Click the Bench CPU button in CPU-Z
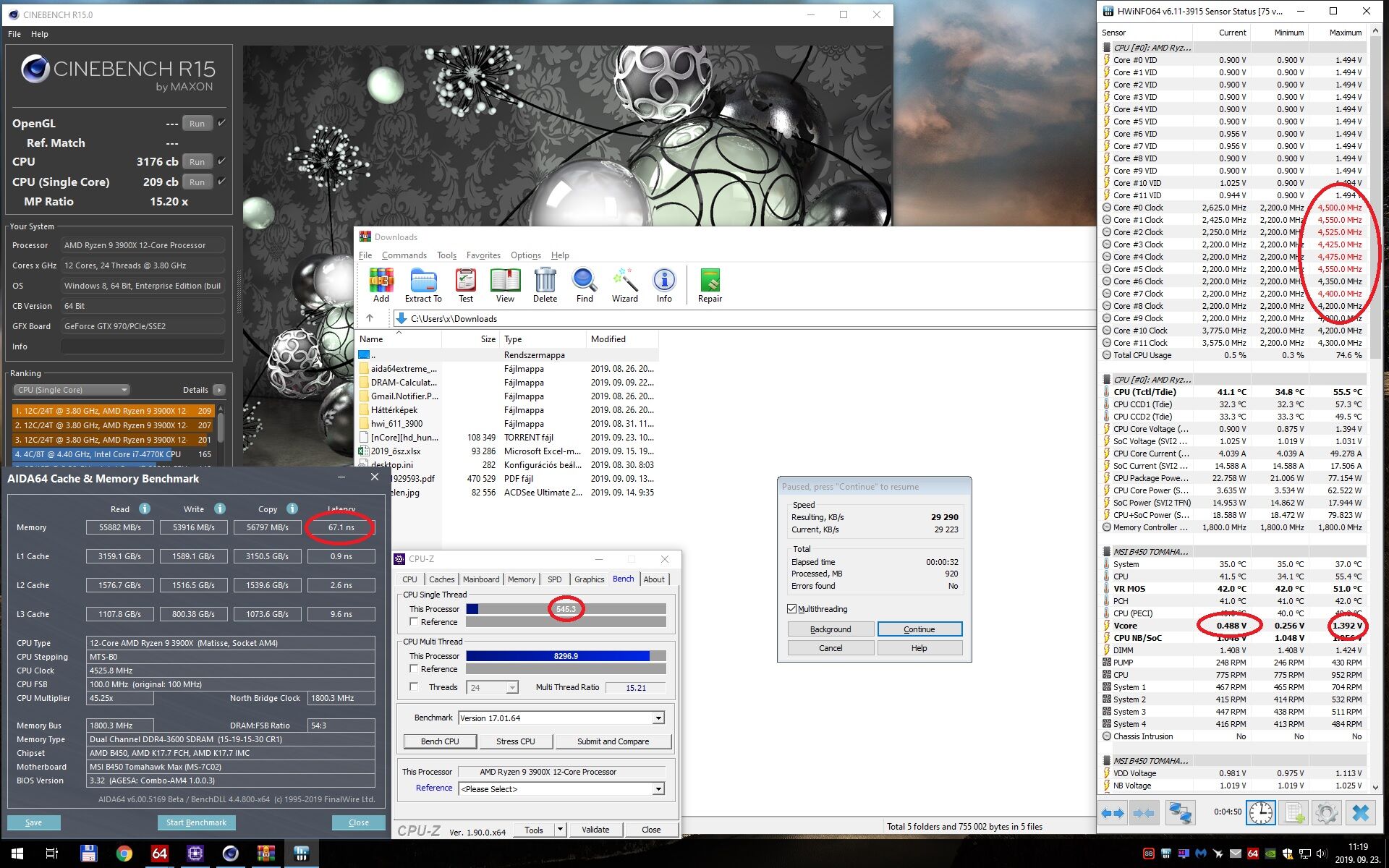1389x868 pixels. click(440, 741)
